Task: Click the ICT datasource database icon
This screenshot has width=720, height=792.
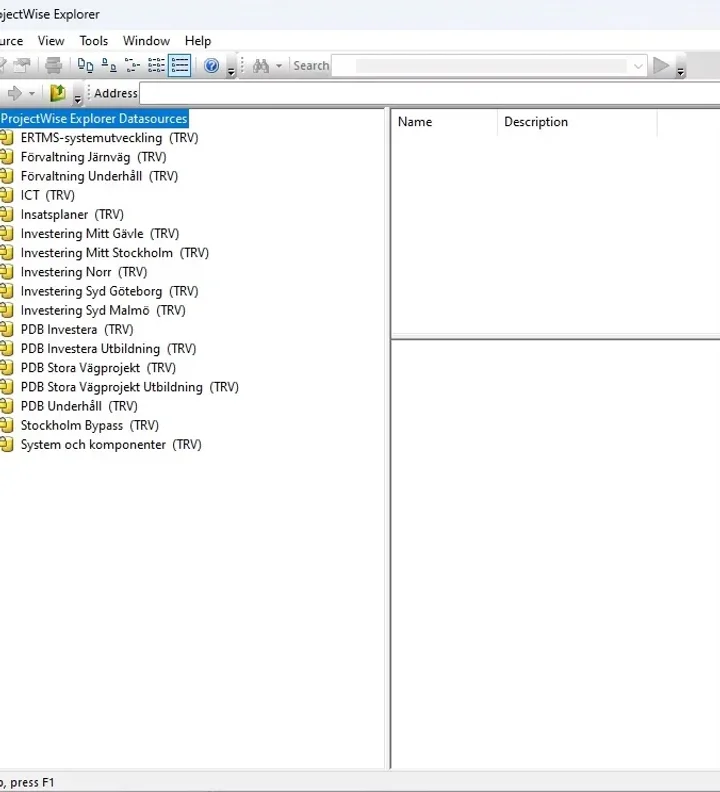Action: click(x=7, y=195)
